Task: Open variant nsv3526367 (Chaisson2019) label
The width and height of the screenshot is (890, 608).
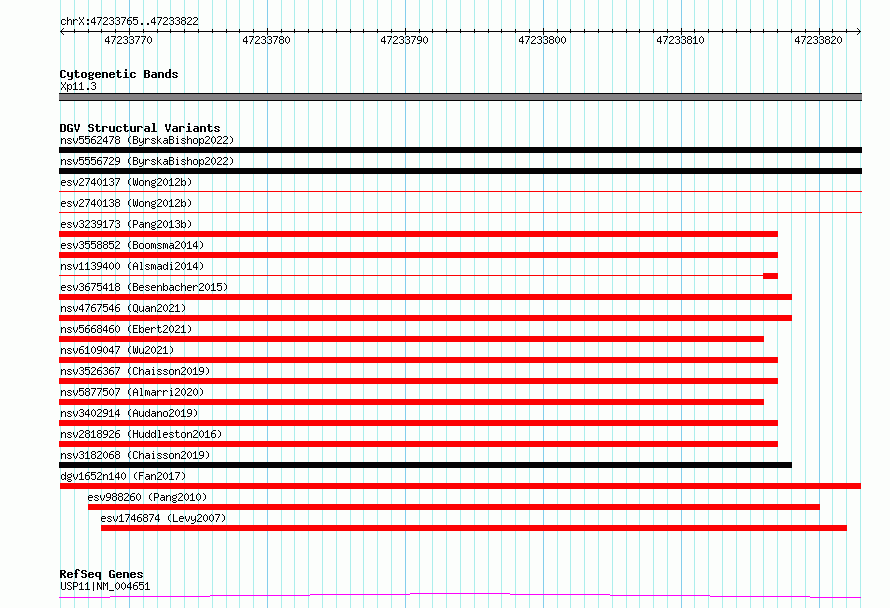Action: click(x=135, y=371)
